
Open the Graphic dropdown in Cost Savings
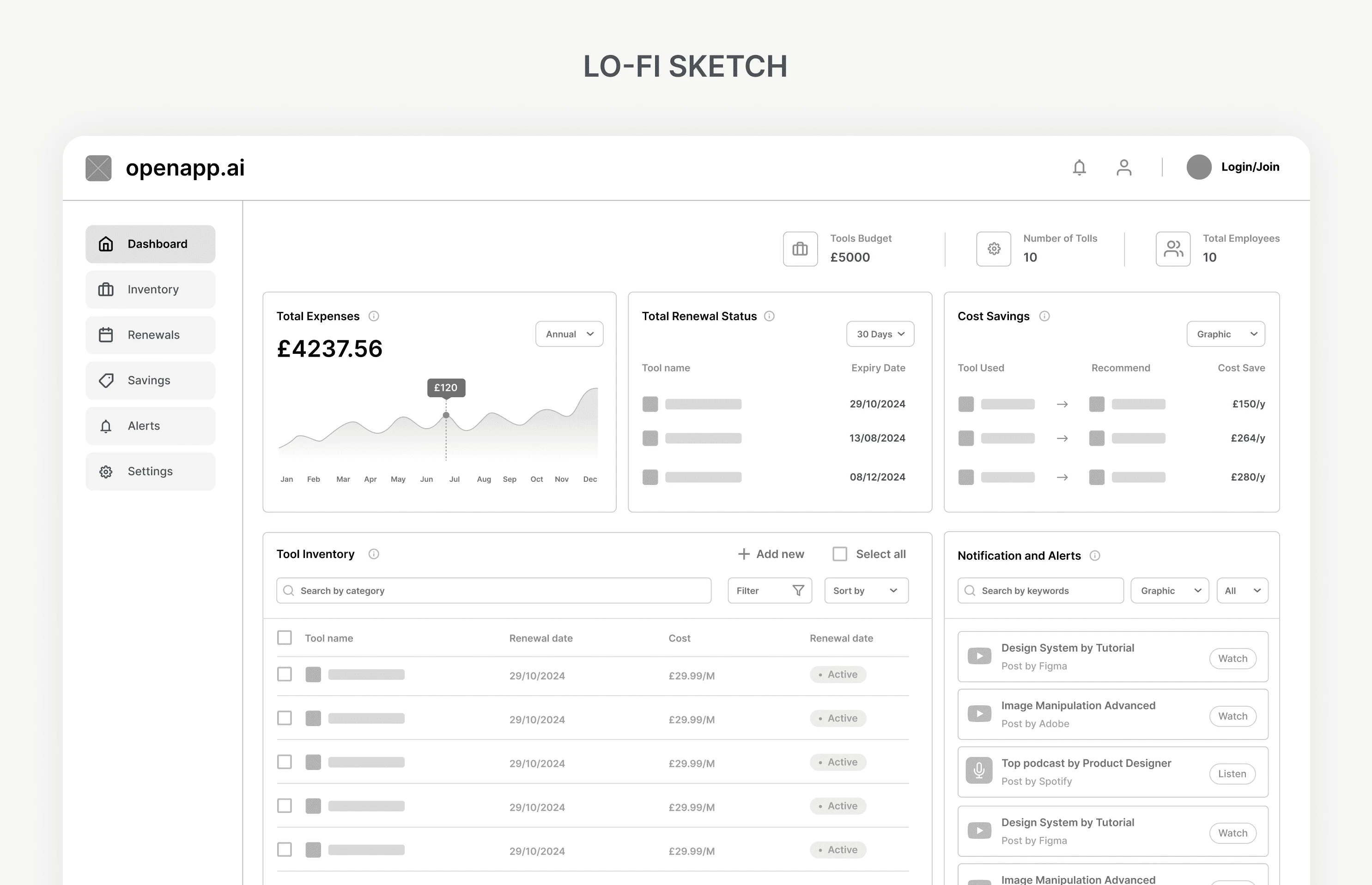pyautogui.click(x=1226, y=334)
